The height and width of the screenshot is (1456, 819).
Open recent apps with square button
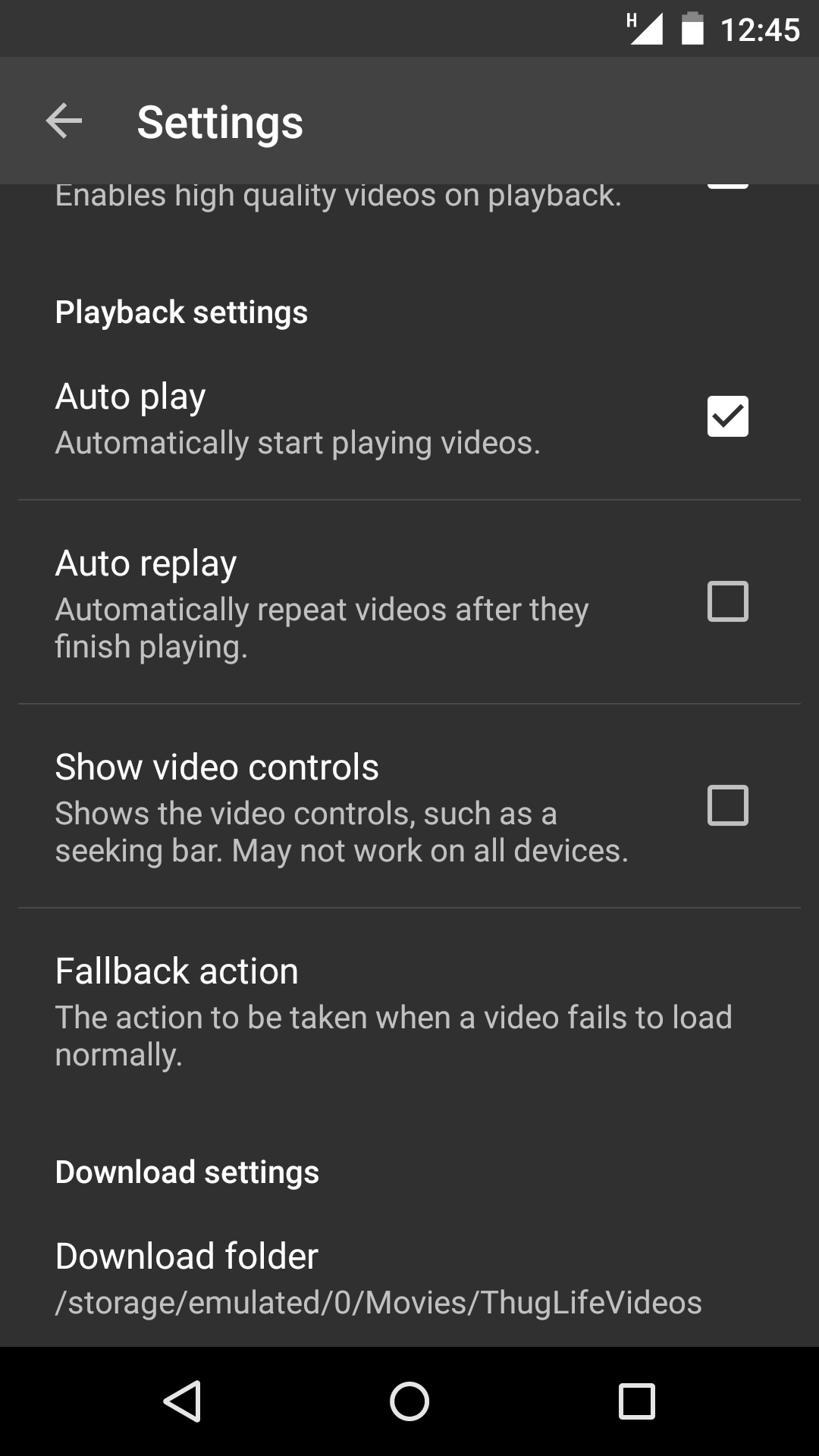[x=637, y=1401]
